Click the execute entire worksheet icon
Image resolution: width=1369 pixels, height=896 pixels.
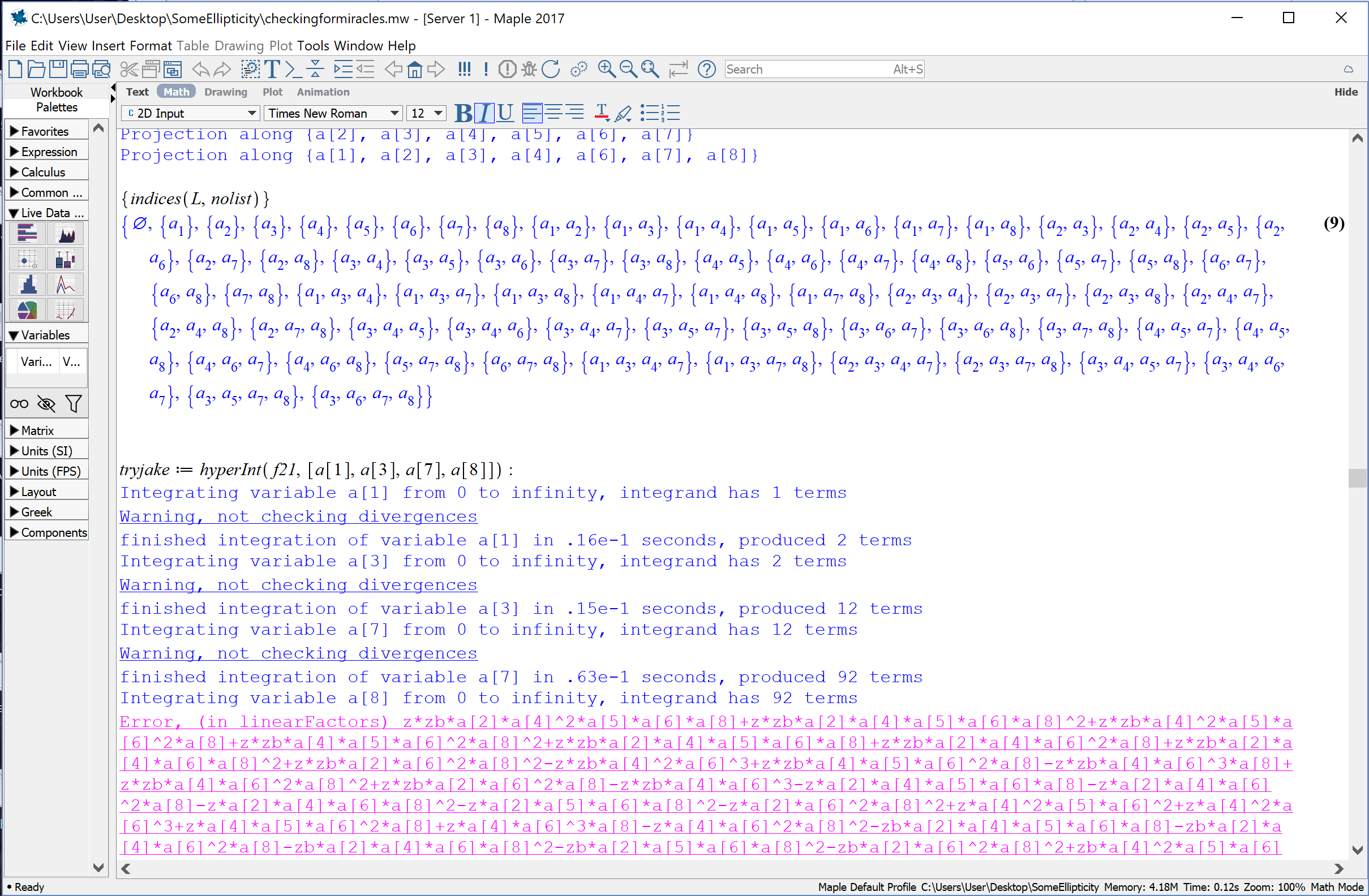464,70
